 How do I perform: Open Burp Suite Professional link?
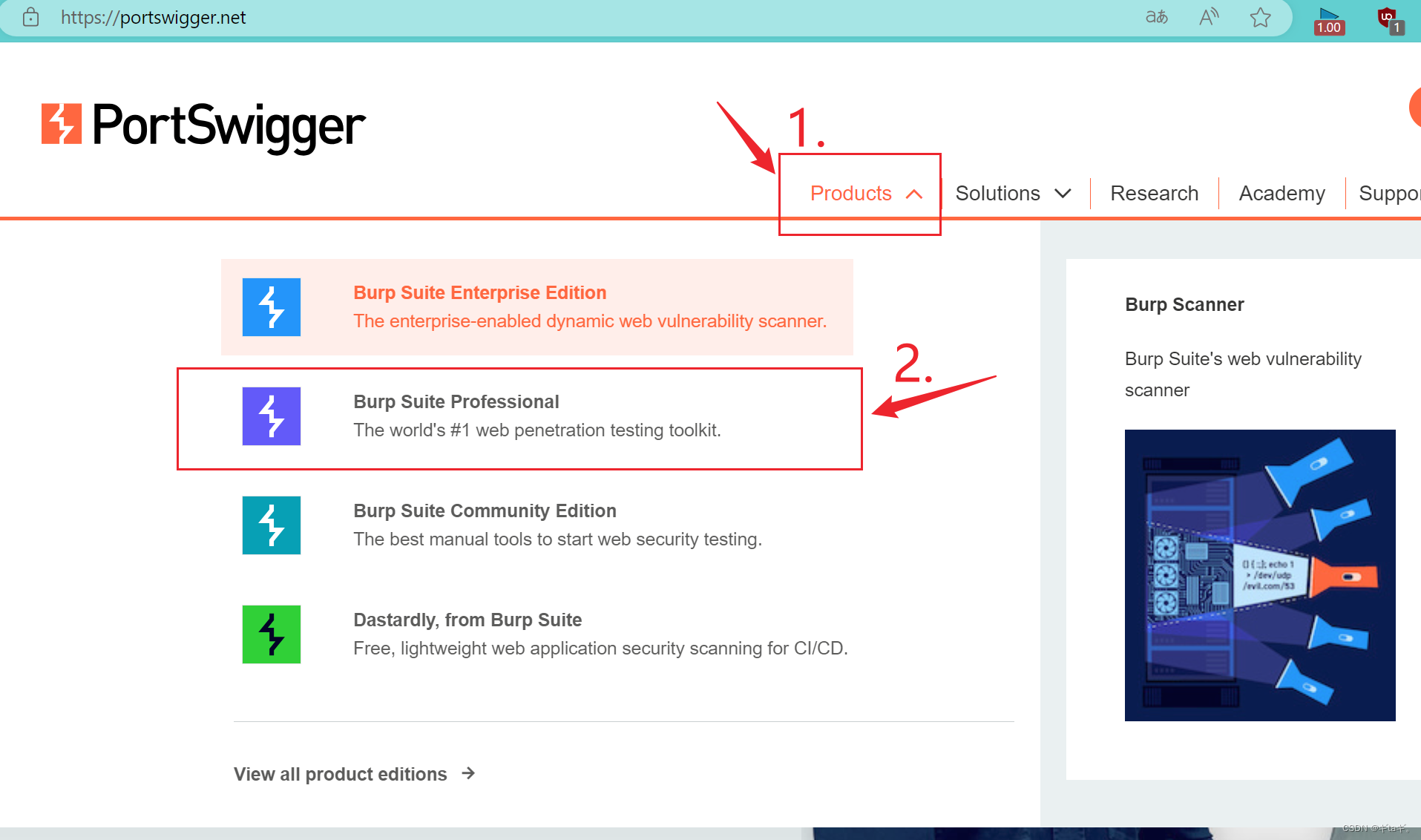(456, 401)
